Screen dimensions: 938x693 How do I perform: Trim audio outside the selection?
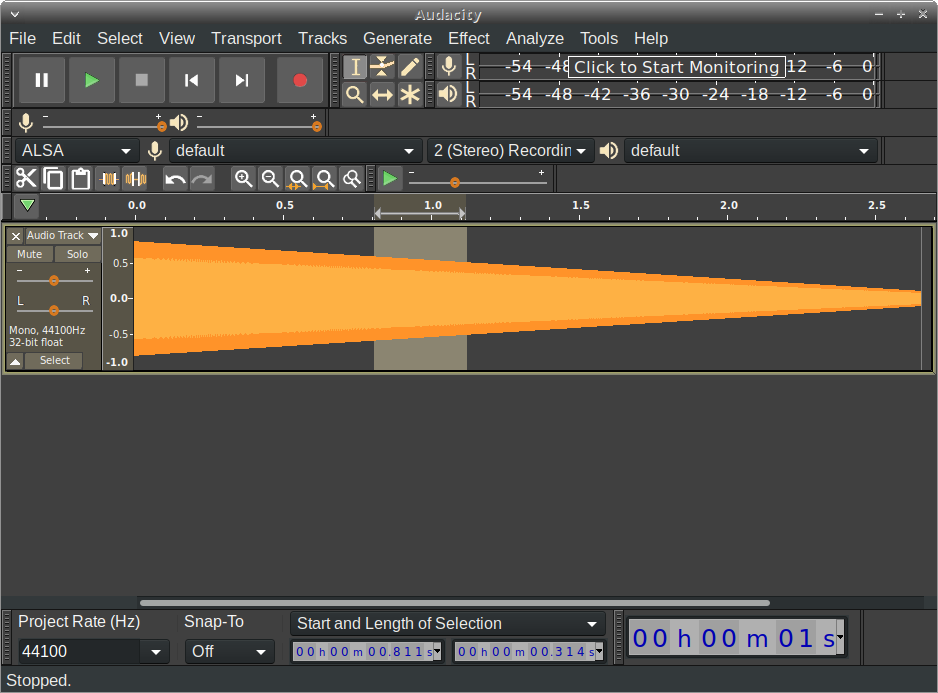click(x=108, y=177)
